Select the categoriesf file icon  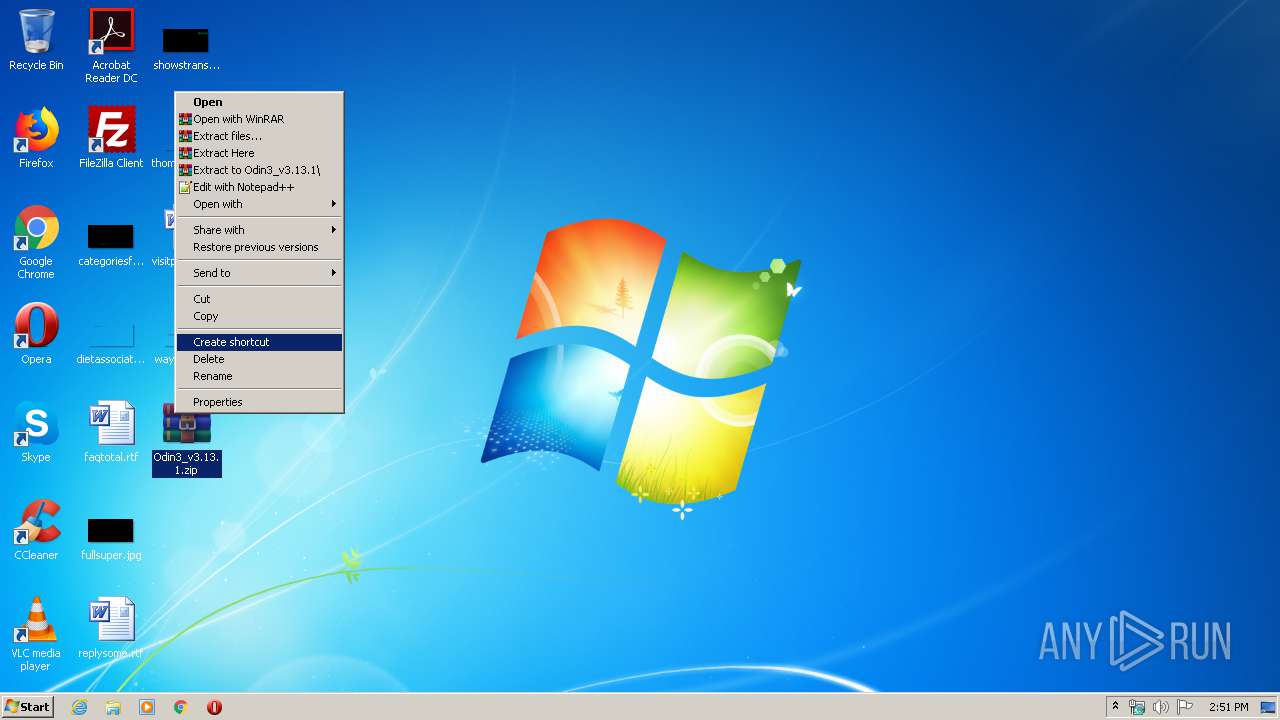(x=111, y=244)
